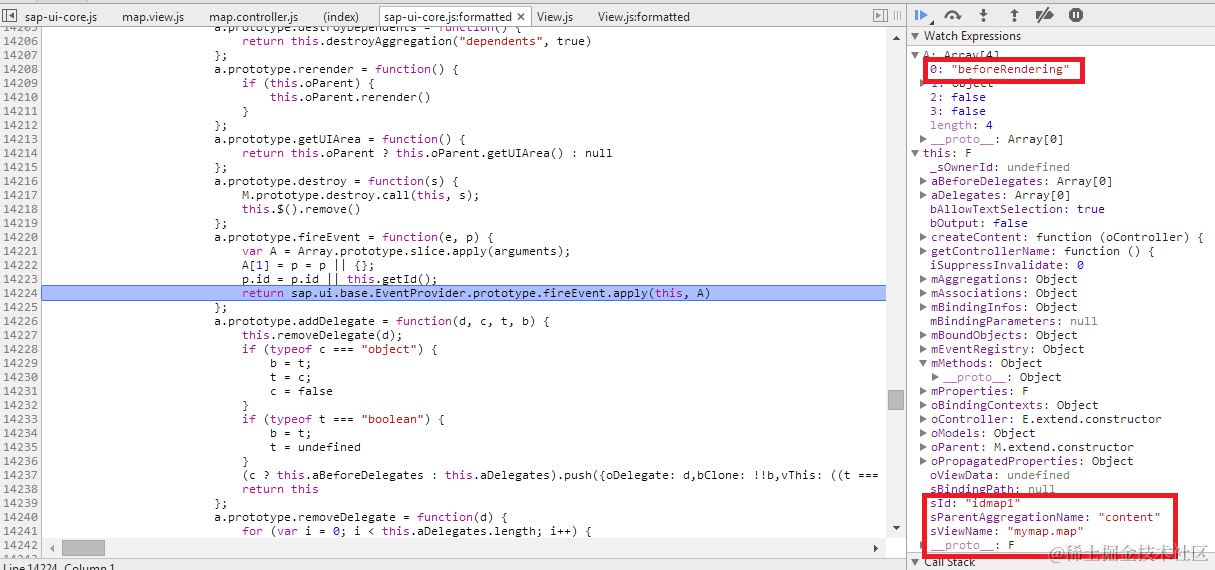1215x570 pixels.
Task: Open the View.js tab
Action: coord(555,17)
